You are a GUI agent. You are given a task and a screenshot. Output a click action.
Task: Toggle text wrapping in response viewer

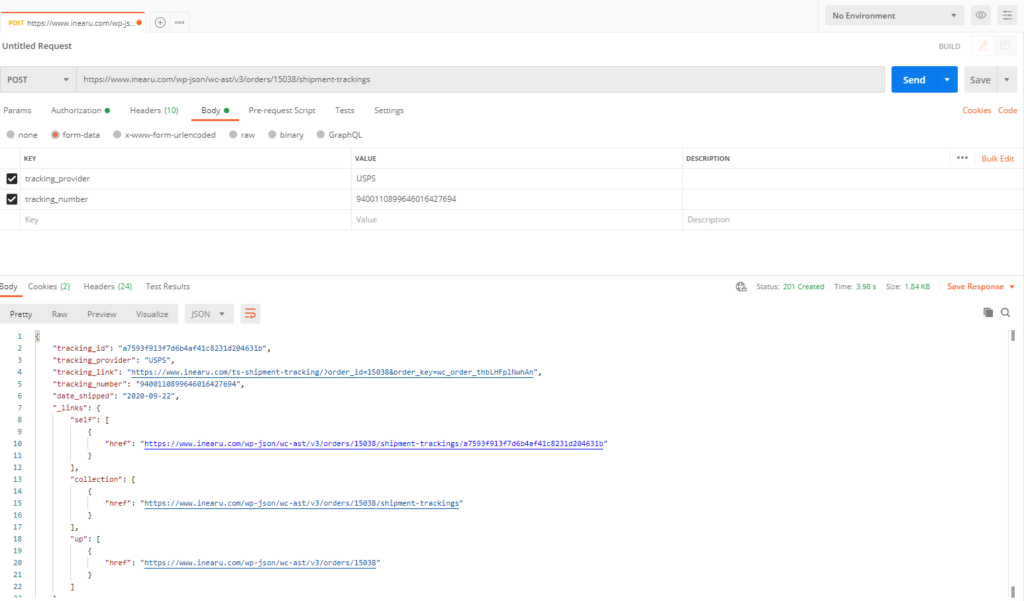[x=249, y=313]
